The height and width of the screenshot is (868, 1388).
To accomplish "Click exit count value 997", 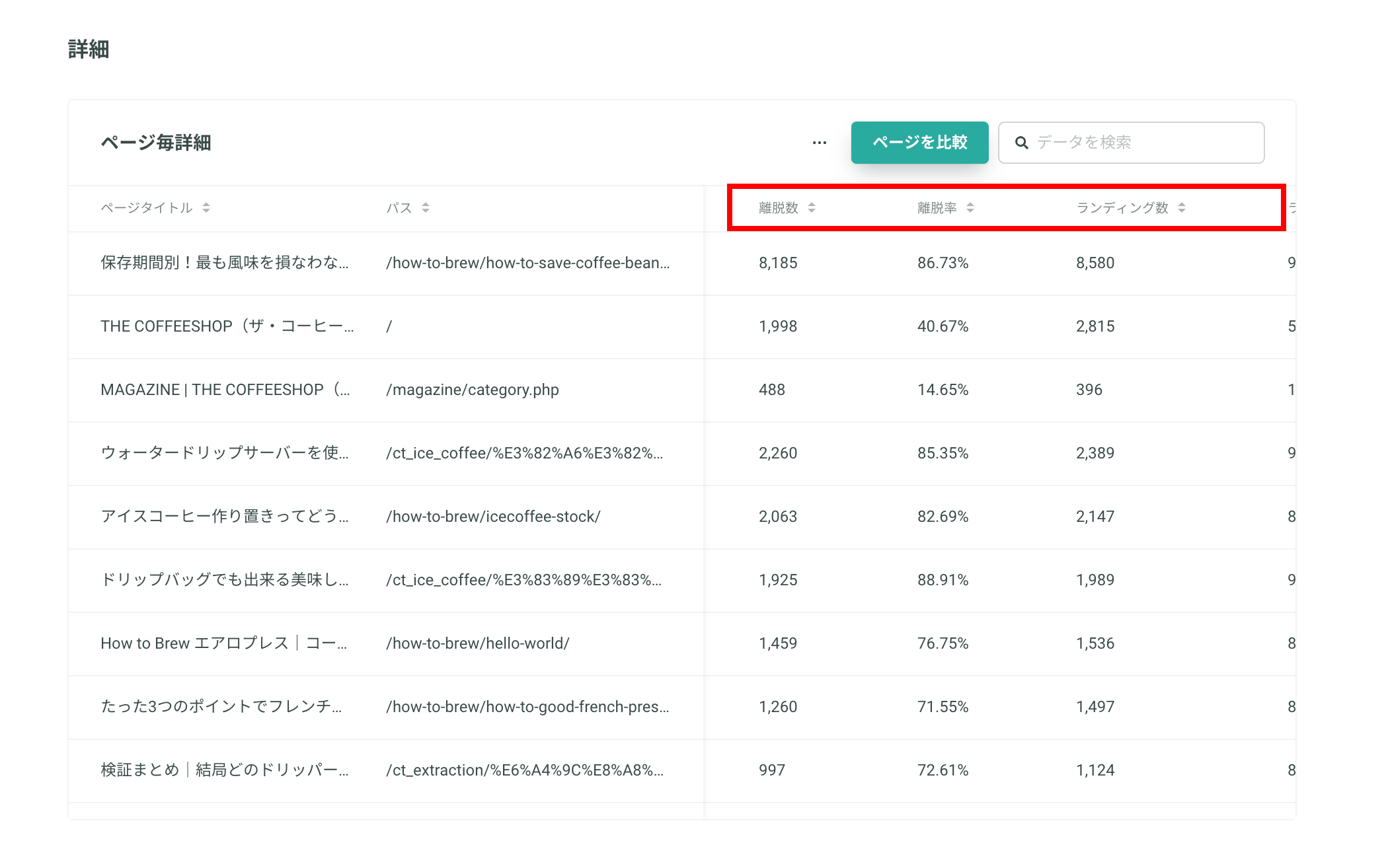I will (772, 770).
